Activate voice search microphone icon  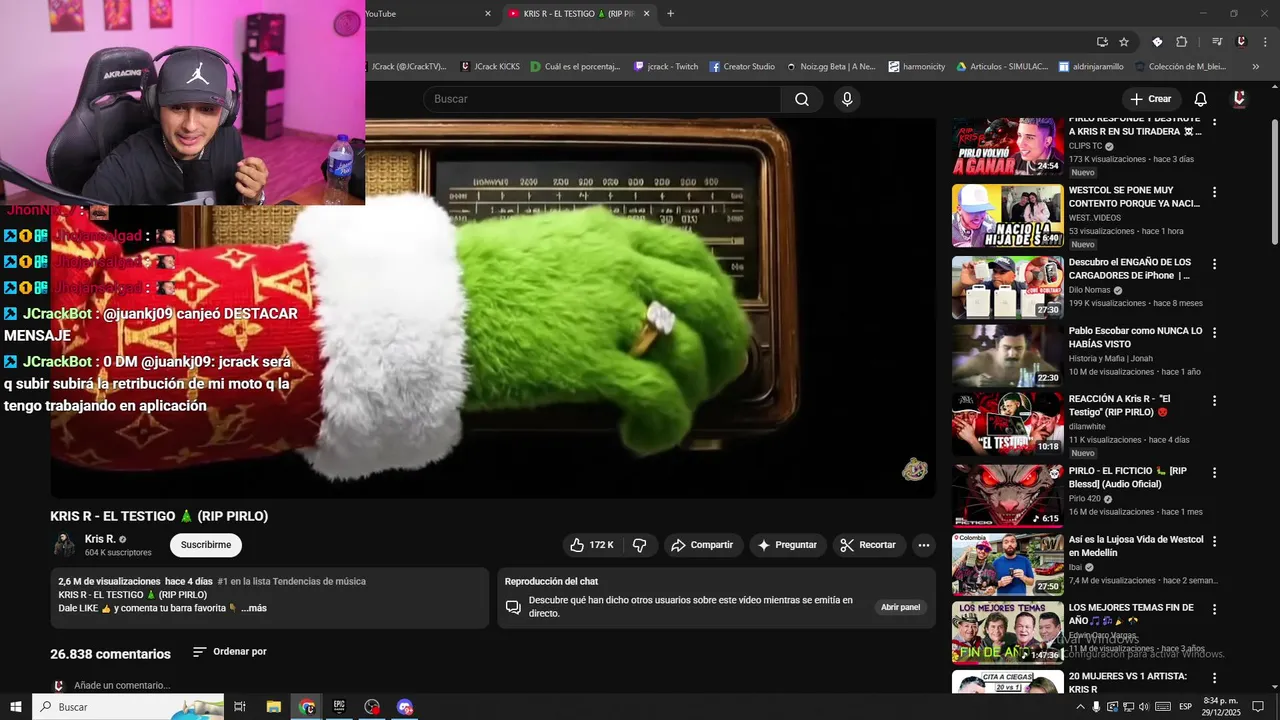tap(847, 99)
